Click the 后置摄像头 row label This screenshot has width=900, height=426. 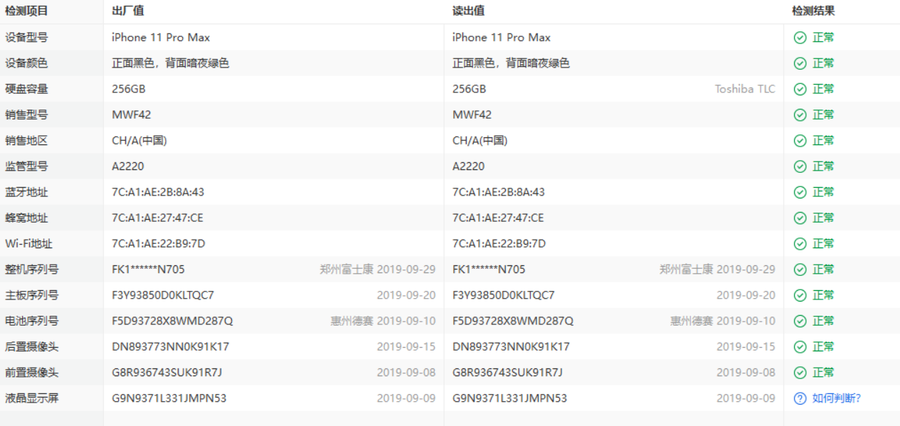(32, 347)
